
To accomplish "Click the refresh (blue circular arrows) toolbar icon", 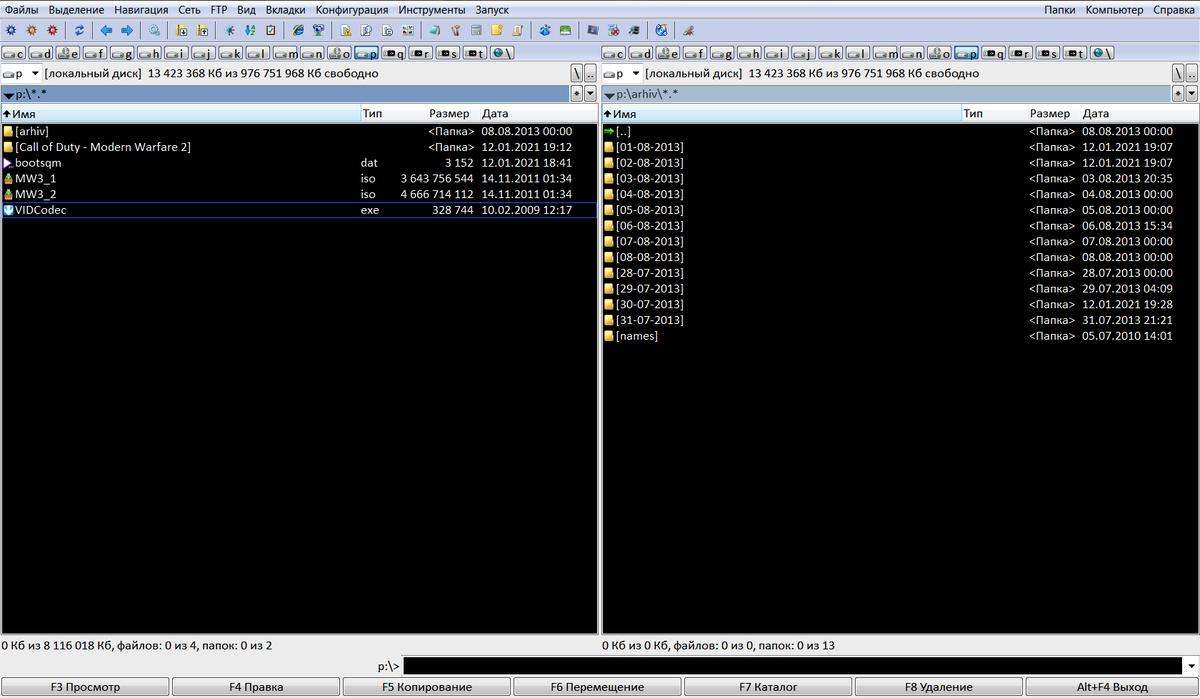I will pos(79,29).
